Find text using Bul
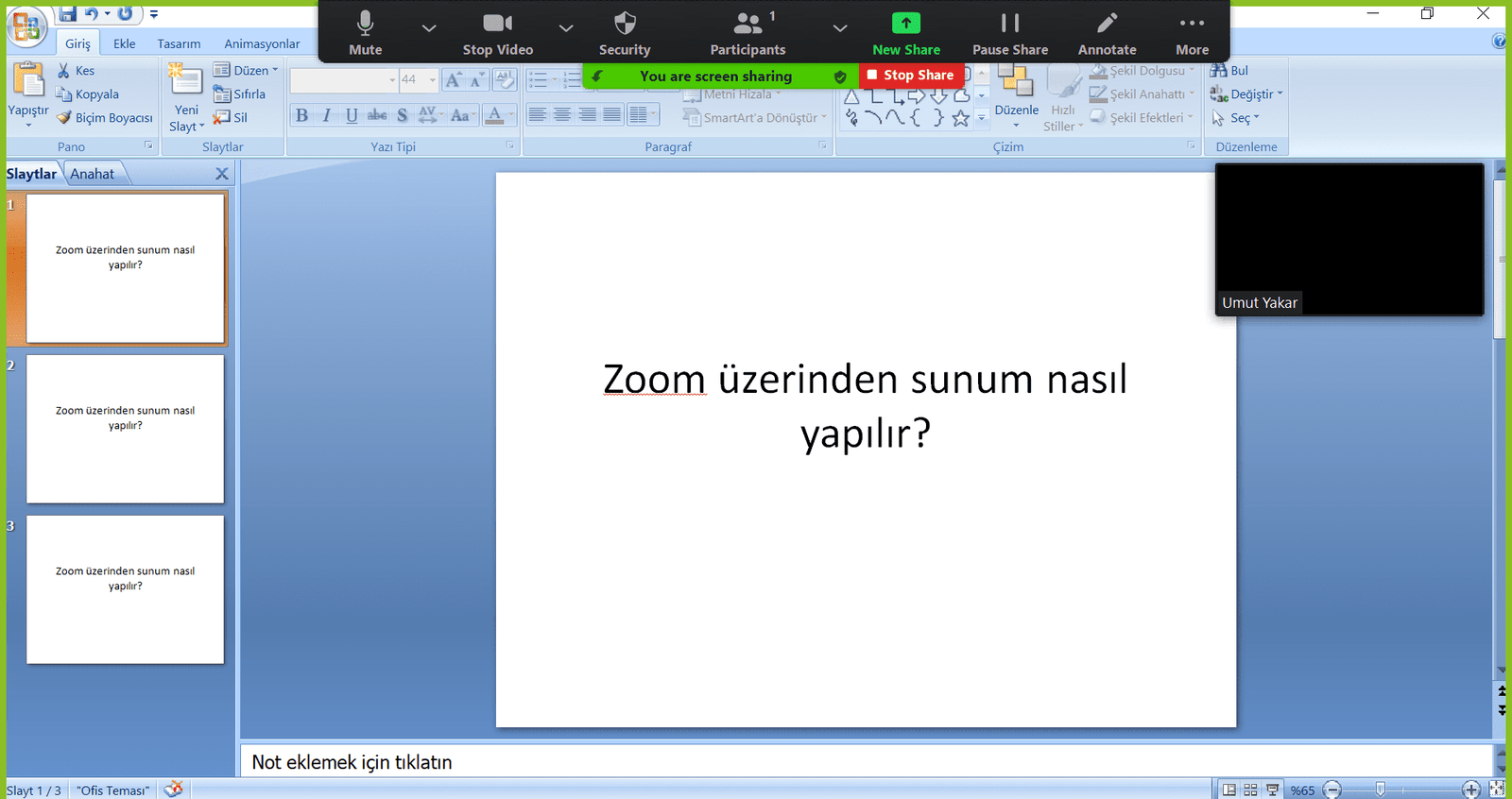This screenshot has width=1512, height=799. (1229, 71)
